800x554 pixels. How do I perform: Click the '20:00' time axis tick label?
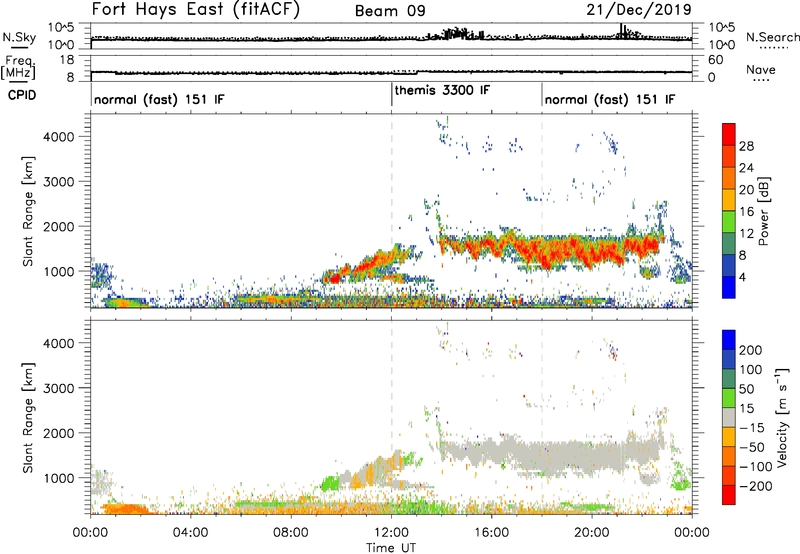(591, 533)
